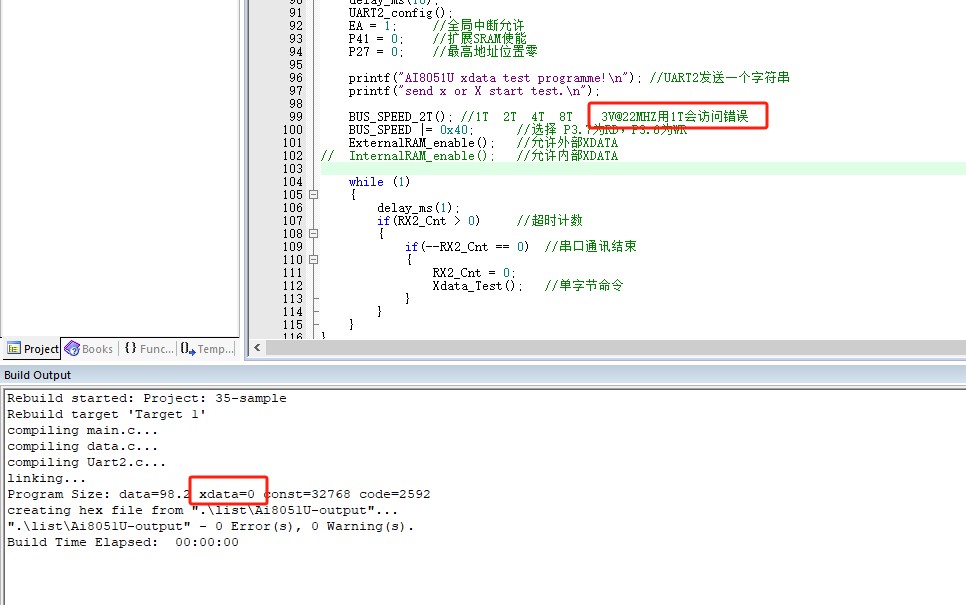Image resolution: width=966 pixels, height=605 pixels.
Task: Click the 'compiling data.c...' output line
Action: tap(83, 446)
